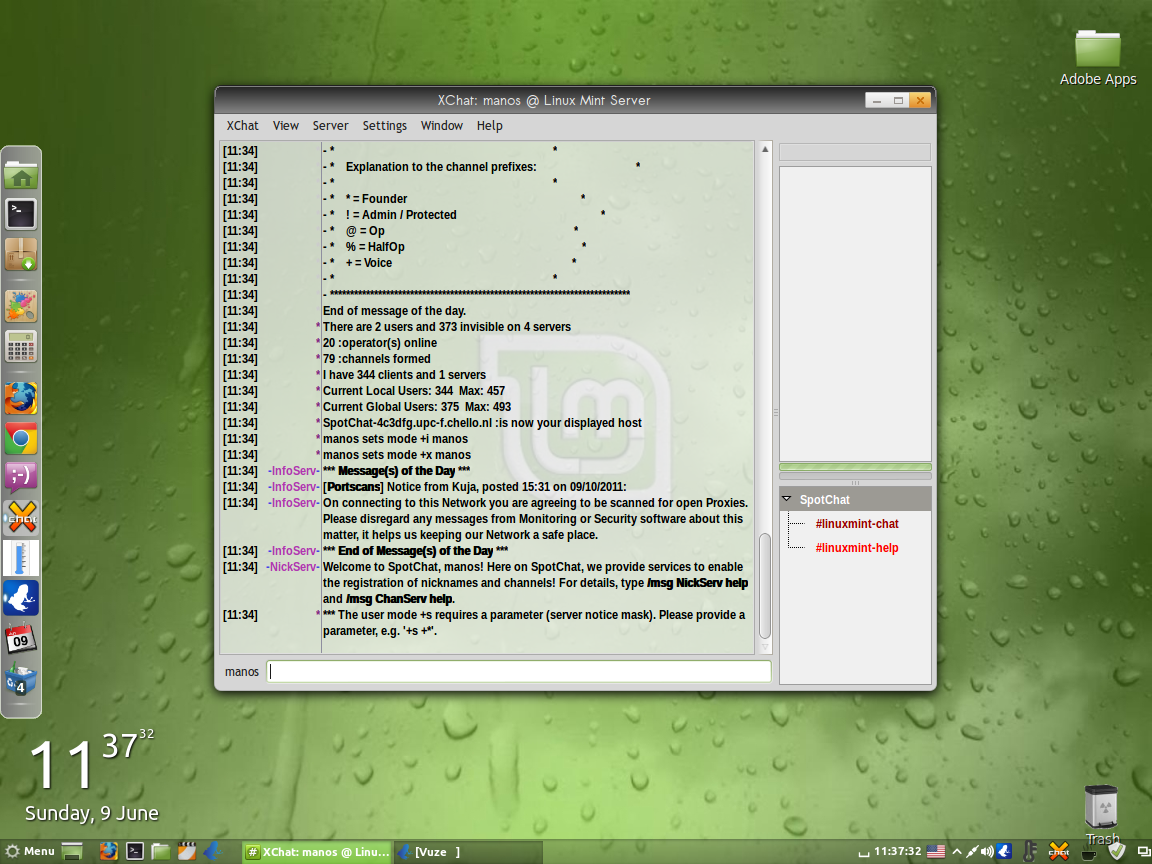Expand hidden tray icons with the caret
This screenshot has height=864, width=1152.
click(957, 852)
